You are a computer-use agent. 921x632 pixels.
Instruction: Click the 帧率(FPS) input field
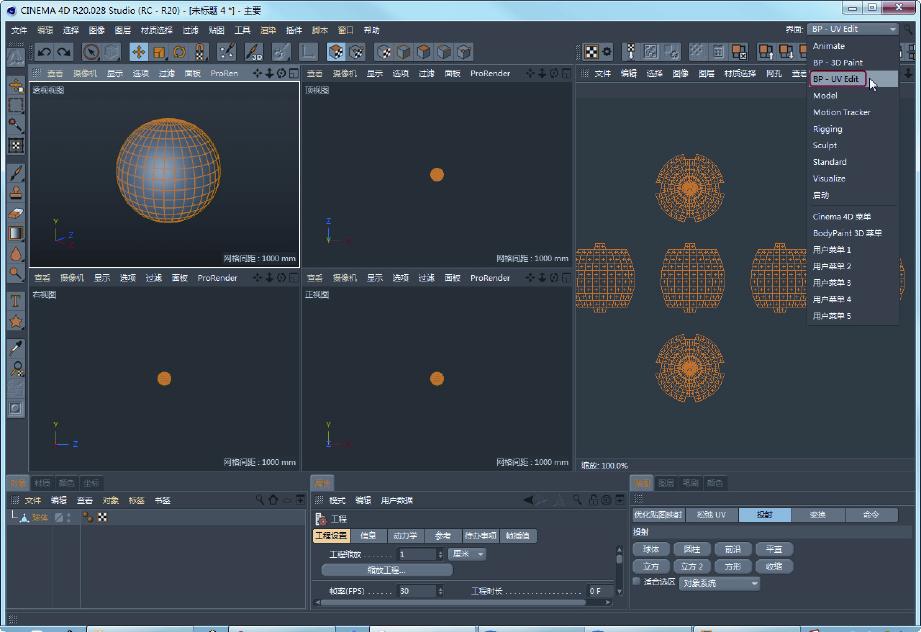pyautogui.click(x=415, y=591)
